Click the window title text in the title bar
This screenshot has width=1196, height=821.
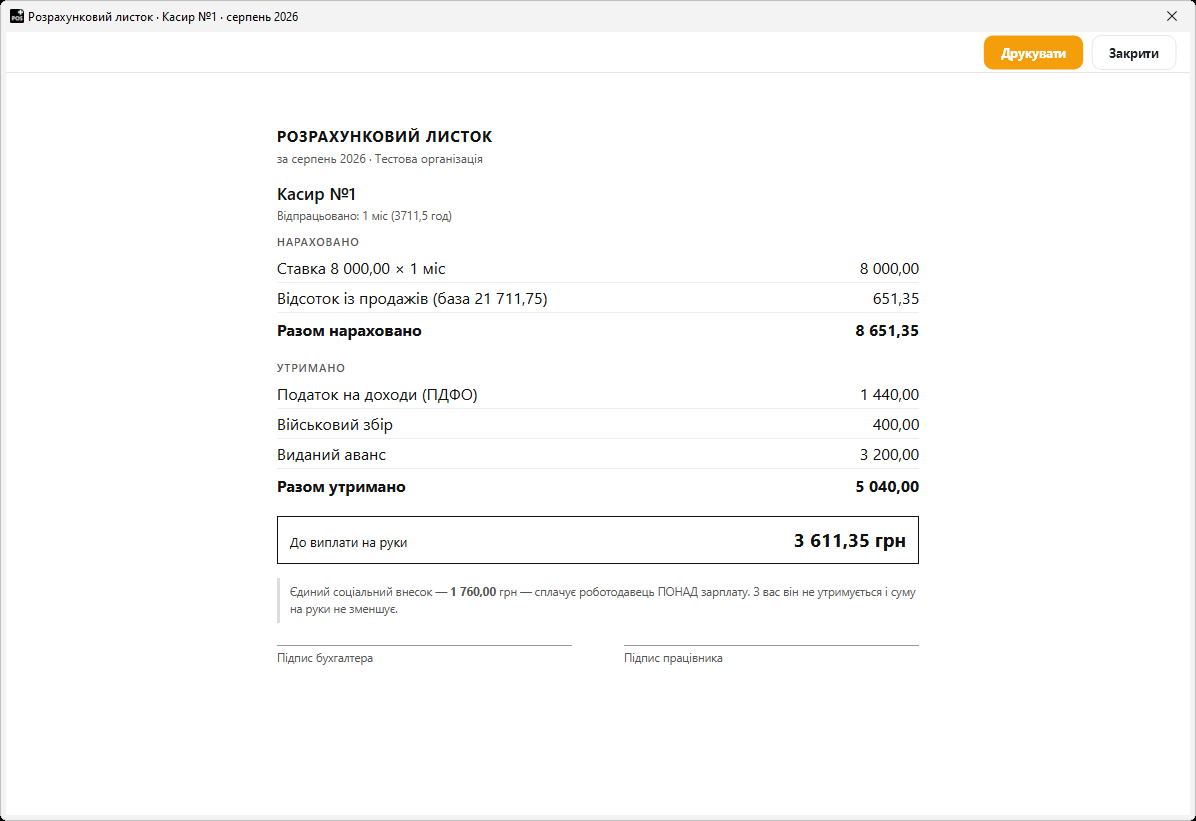point(163,17)
